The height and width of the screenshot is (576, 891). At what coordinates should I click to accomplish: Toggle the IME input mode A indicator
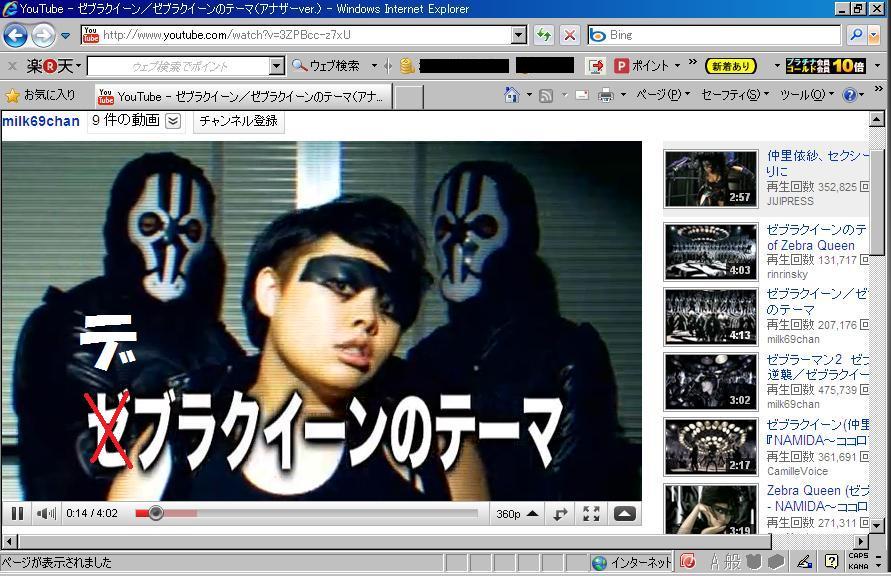[x=714, y=562]
